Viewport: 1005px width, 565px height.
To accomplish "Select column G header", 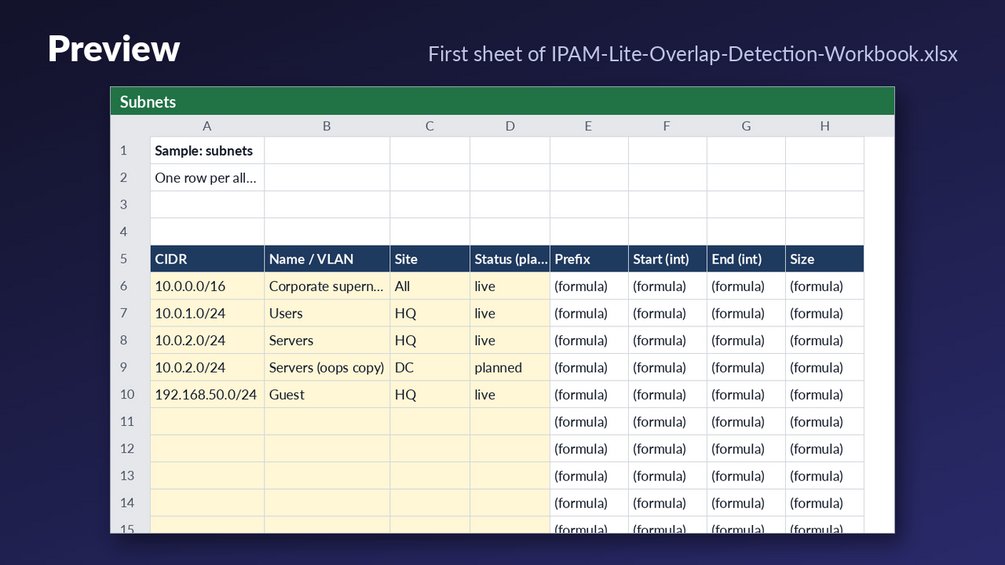I will [746, 126].
